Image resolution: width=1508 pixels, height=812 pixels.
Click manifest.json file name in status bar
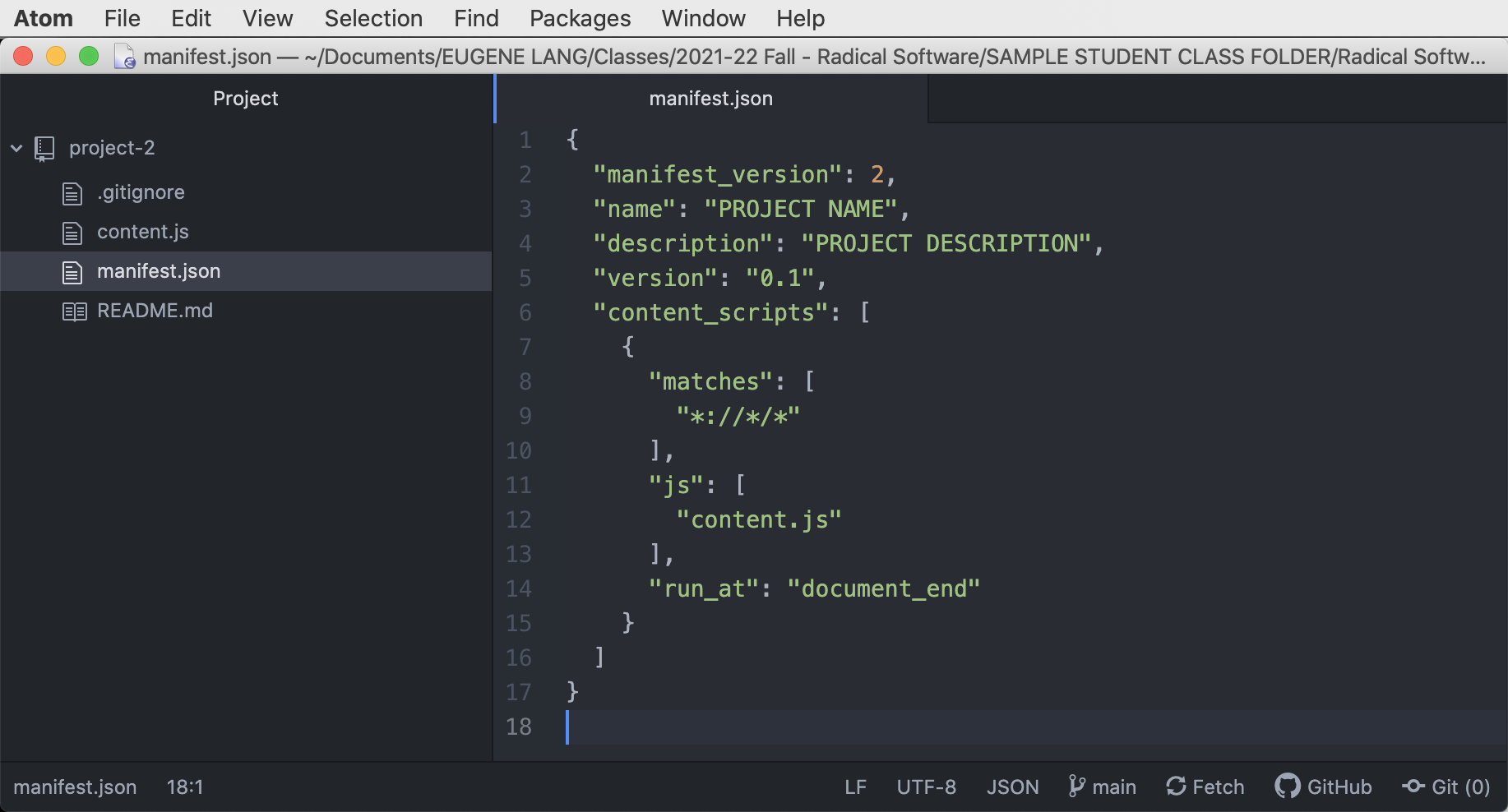click(x=75, y=787)
